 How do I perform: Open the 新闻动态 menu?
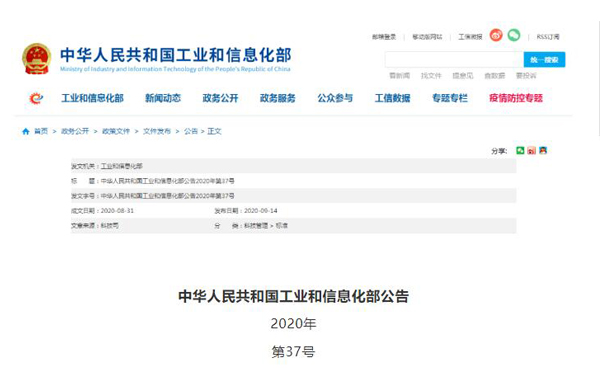pyautogui.click(x=163, y=98)
